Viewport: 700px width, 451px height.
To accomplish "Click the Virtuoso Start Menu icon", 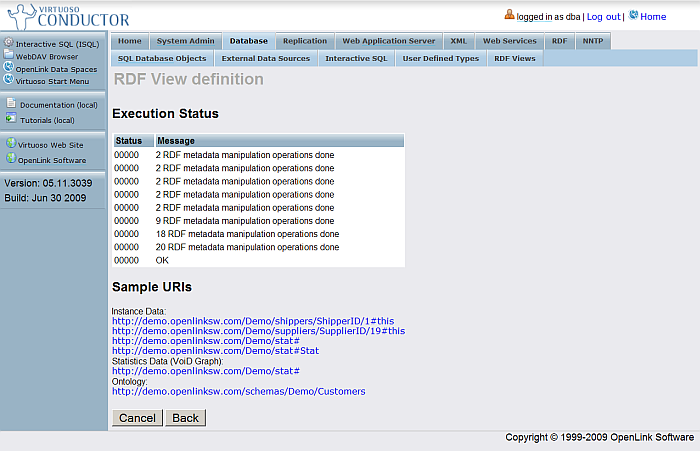I will [9, 81].
